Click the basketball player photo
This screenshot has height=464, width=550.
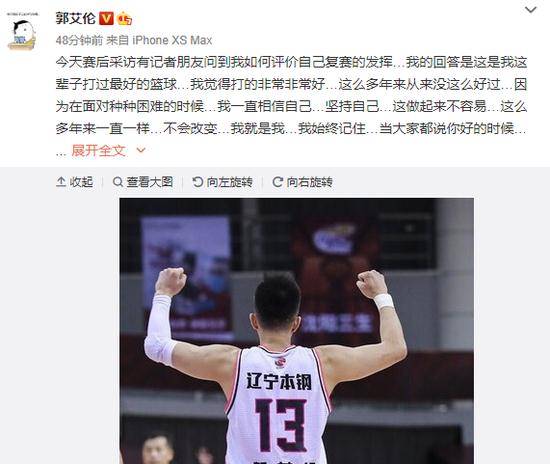click(x=297, y=331)
